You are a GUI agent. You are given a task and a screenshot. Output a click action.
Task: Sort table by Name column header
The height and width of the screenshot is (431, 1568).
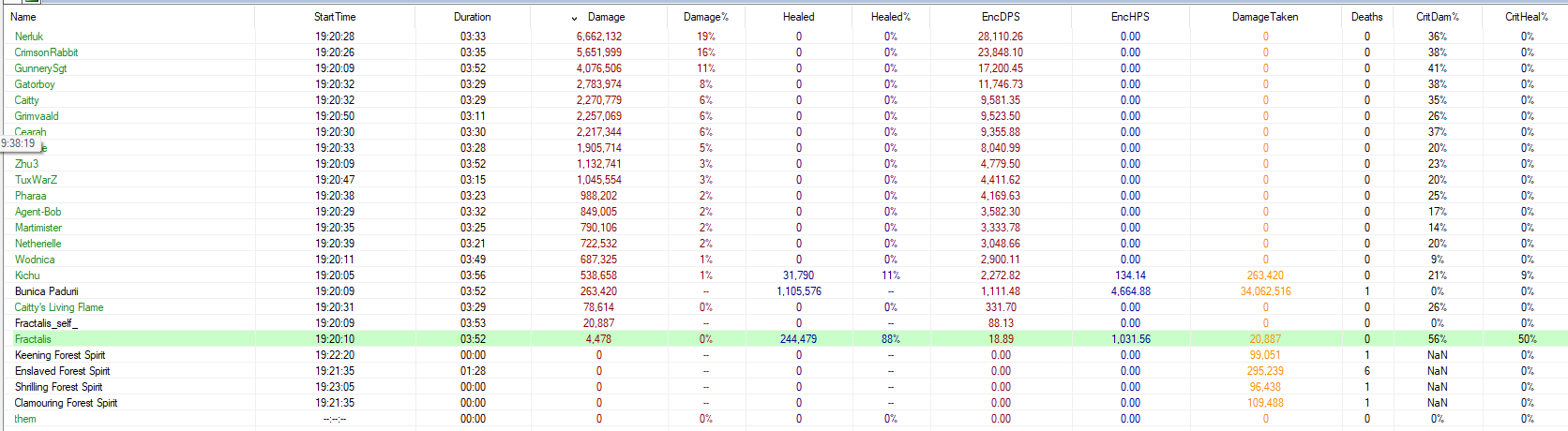23,17
